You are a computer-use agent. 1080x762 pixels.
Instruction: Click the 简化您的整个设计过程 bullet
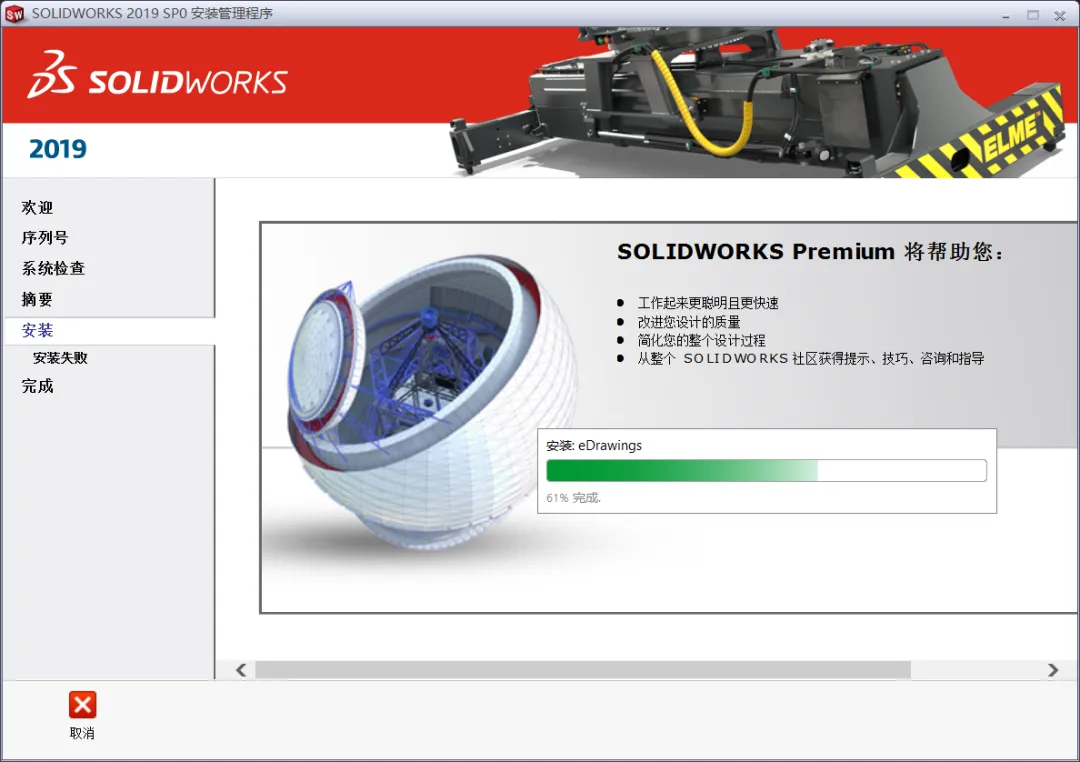click(701, 340)
